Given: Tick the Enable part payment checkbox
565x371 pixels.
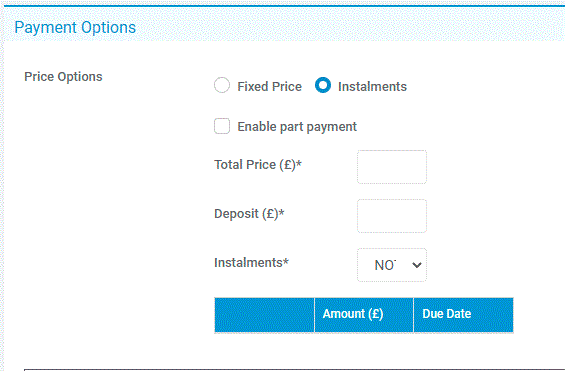Looking at the screenshot, I should [222, 126].
